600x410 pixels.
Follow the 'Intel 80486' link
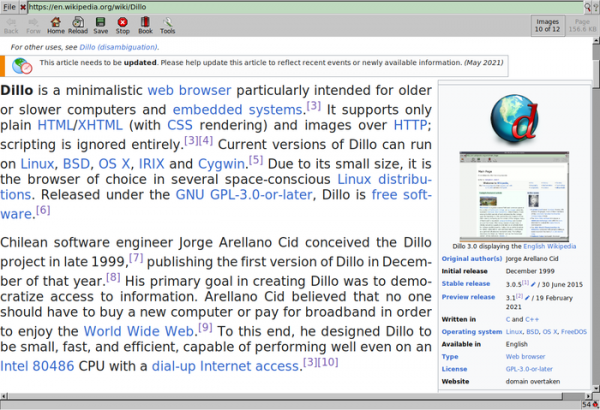pos(44,365)
